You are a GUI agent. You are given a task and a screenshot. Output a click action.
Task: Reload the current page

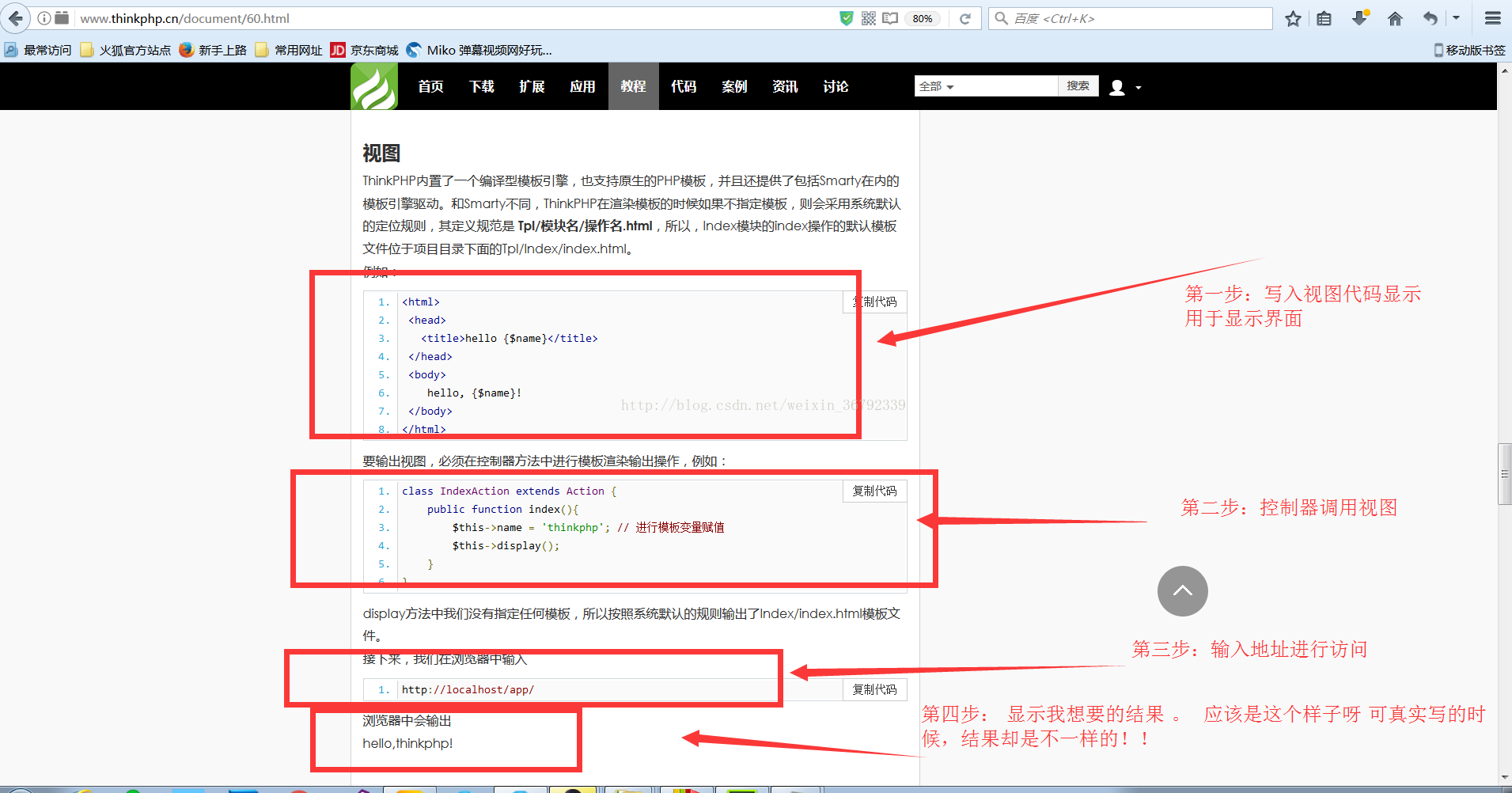tap(965, 18)
